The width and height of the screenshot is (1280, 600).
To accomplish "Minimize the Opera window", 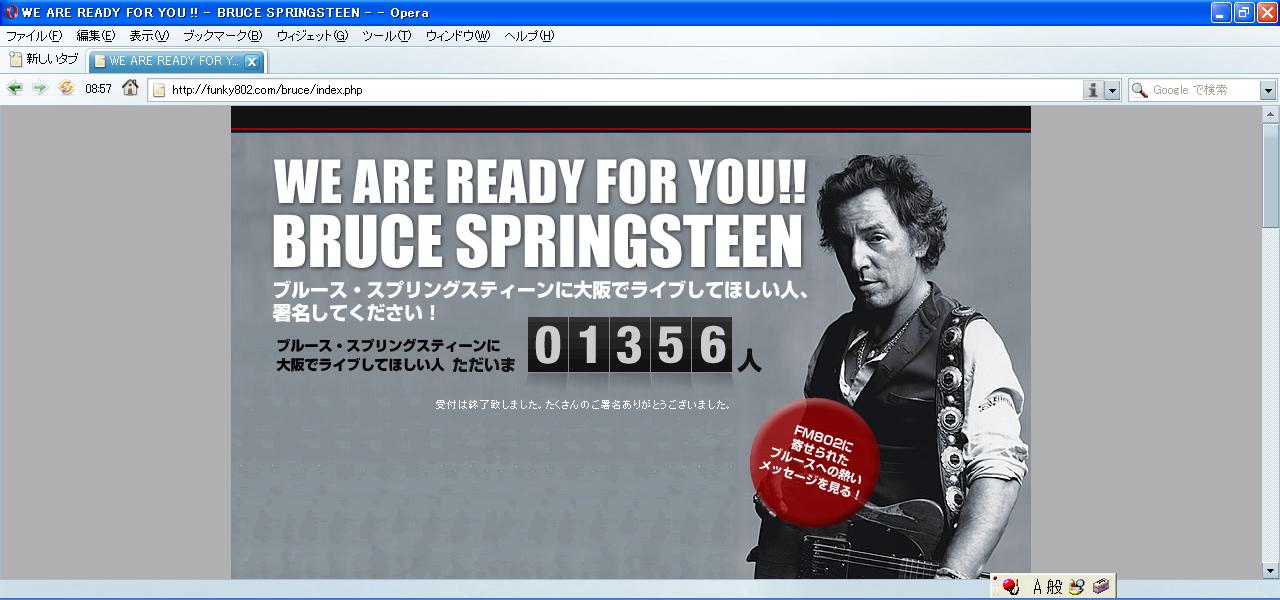I will point(1221,12).
